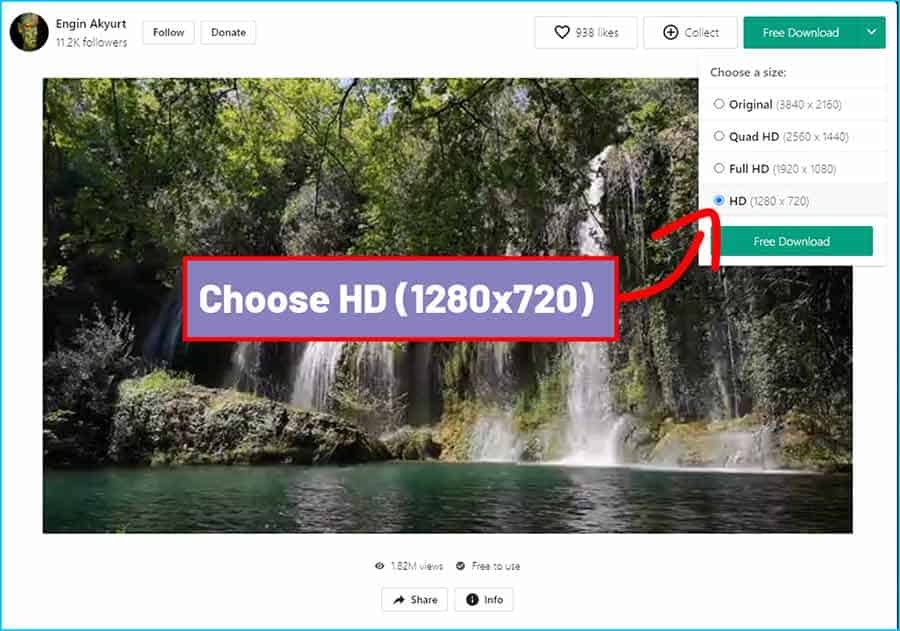Click the heart icon in likes button
900x631 pixels.
click(562, 33)
